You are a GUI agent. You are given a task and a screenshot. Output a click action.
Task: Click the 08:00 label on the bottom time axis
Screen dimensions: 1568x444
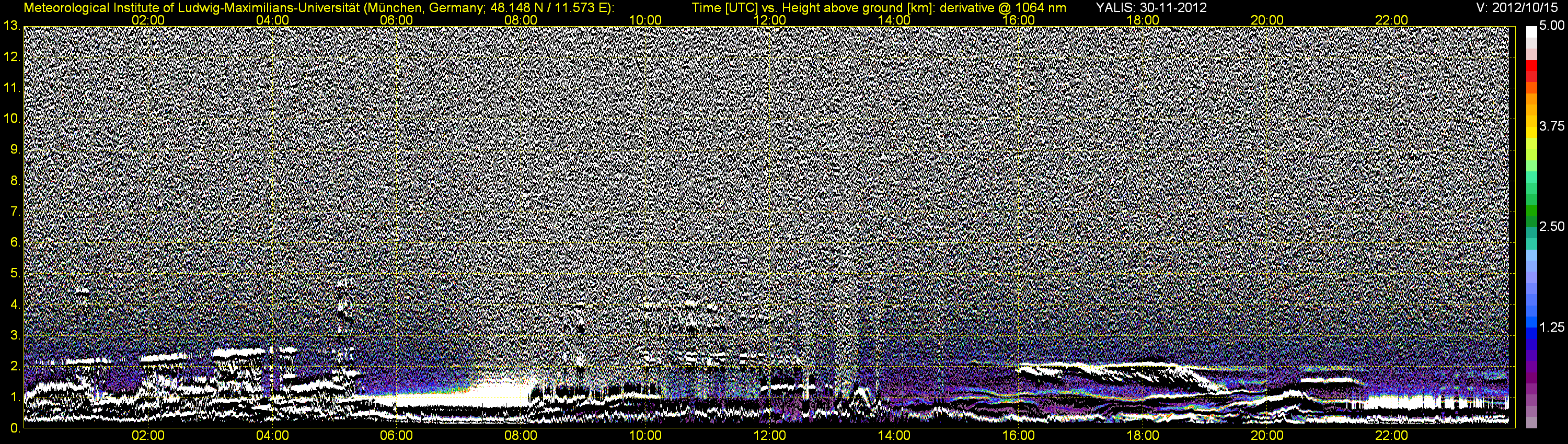(521, 436)
